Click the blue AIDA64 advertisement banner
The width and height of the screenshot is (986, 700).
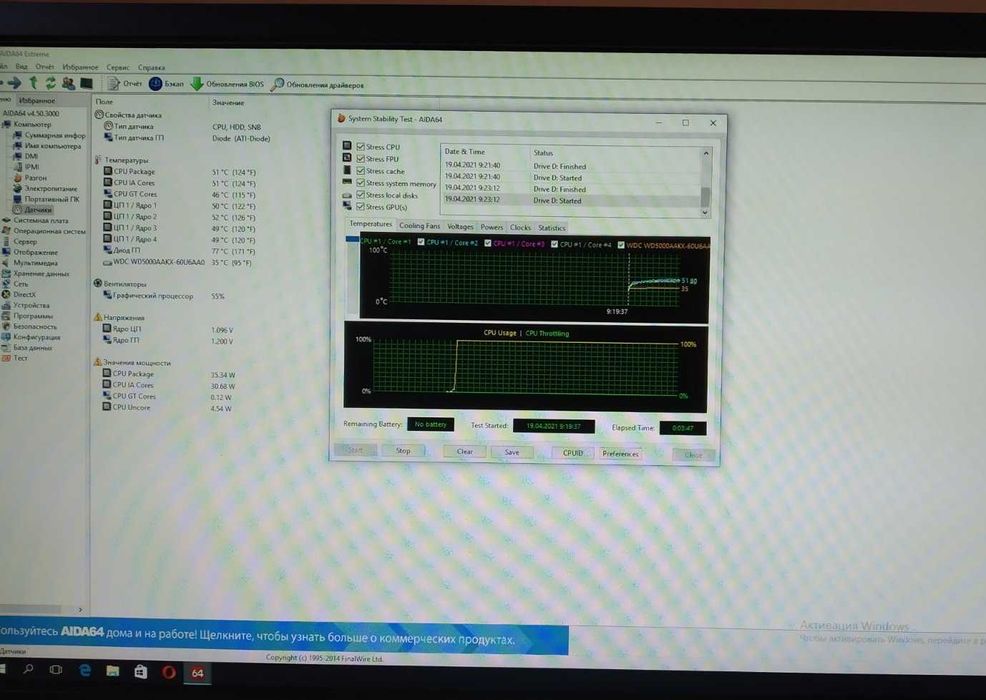[283, 636]
